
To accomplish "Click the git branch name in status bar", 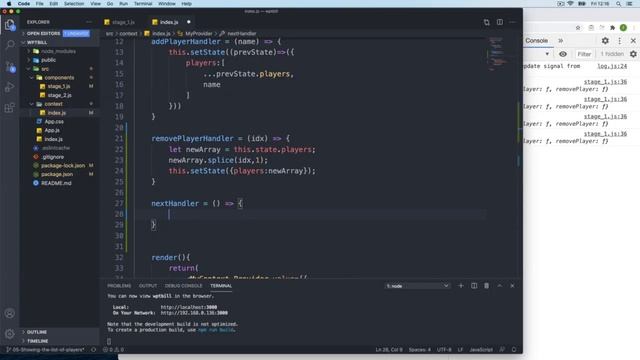I will (x=46, y=350).
